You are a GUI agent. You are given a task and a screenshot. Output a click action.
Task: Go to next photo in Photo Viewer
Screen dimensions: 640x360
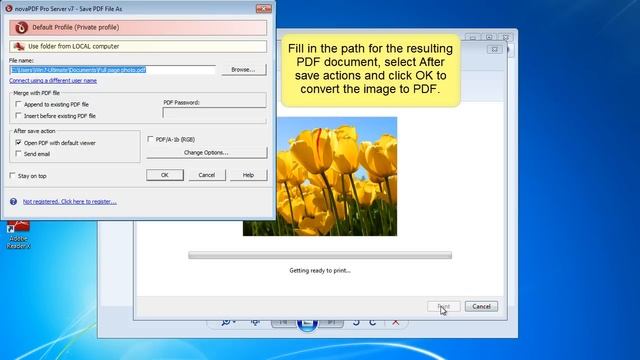click(331, 322)
